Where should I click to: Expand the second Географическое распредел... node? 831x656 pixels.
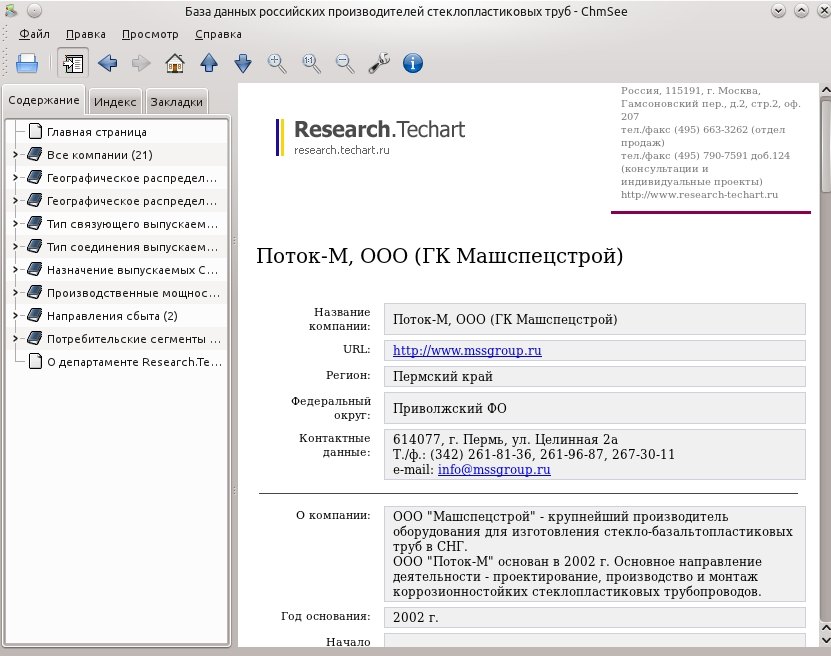(x=15, y=201)
